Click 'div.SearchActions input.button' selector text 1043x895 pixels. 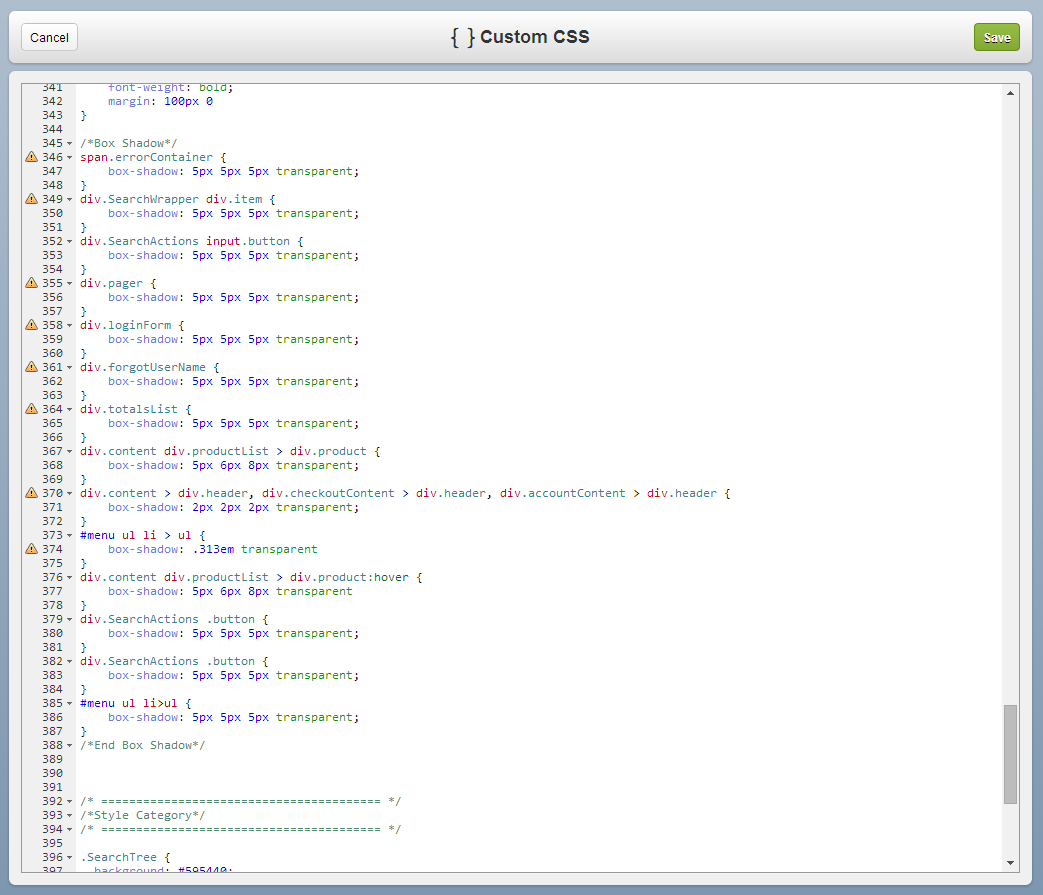pyautogui.click(x=185, y=241)
